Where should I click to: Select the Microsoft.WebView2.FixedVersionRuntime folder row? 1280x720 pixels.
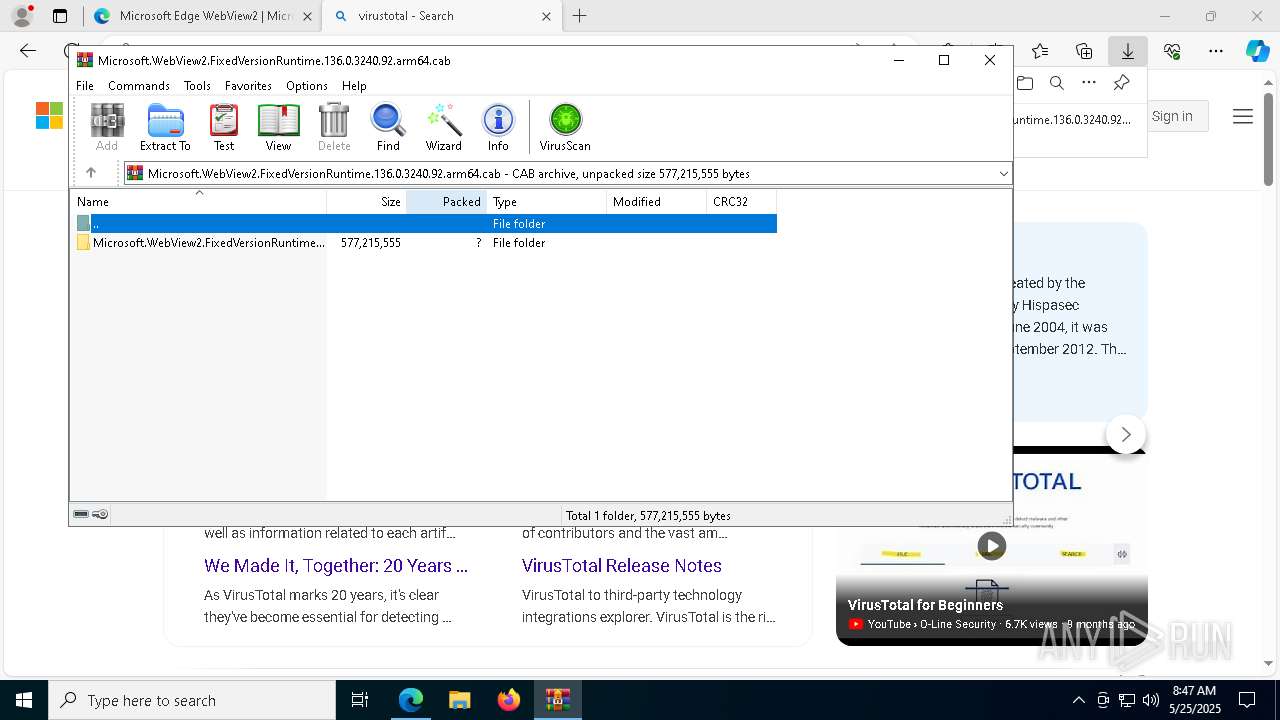coord(425,243)
